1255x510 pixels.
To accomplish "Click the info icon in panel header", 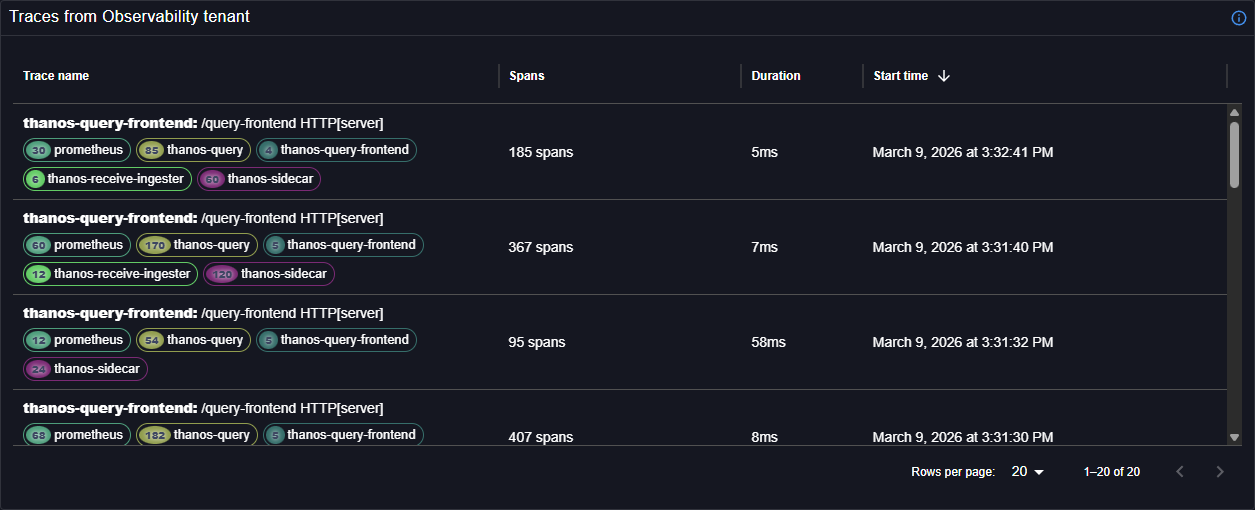I will point(1238,18).
